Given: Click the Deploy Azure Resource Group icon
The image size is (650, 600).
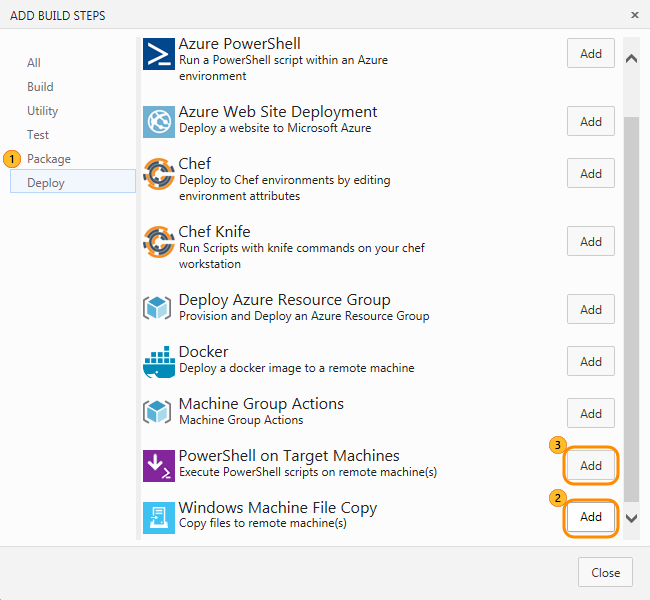Looking at the screenshot, I should tap(157, 308).
